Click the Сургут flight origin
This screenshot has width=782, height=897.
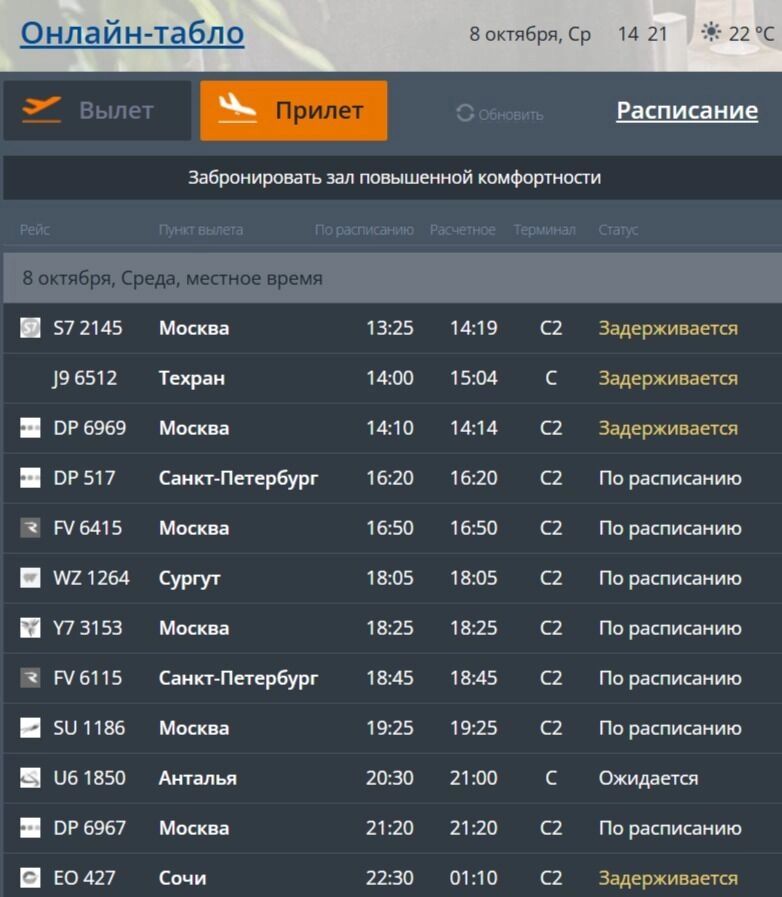tap(189, 578)
